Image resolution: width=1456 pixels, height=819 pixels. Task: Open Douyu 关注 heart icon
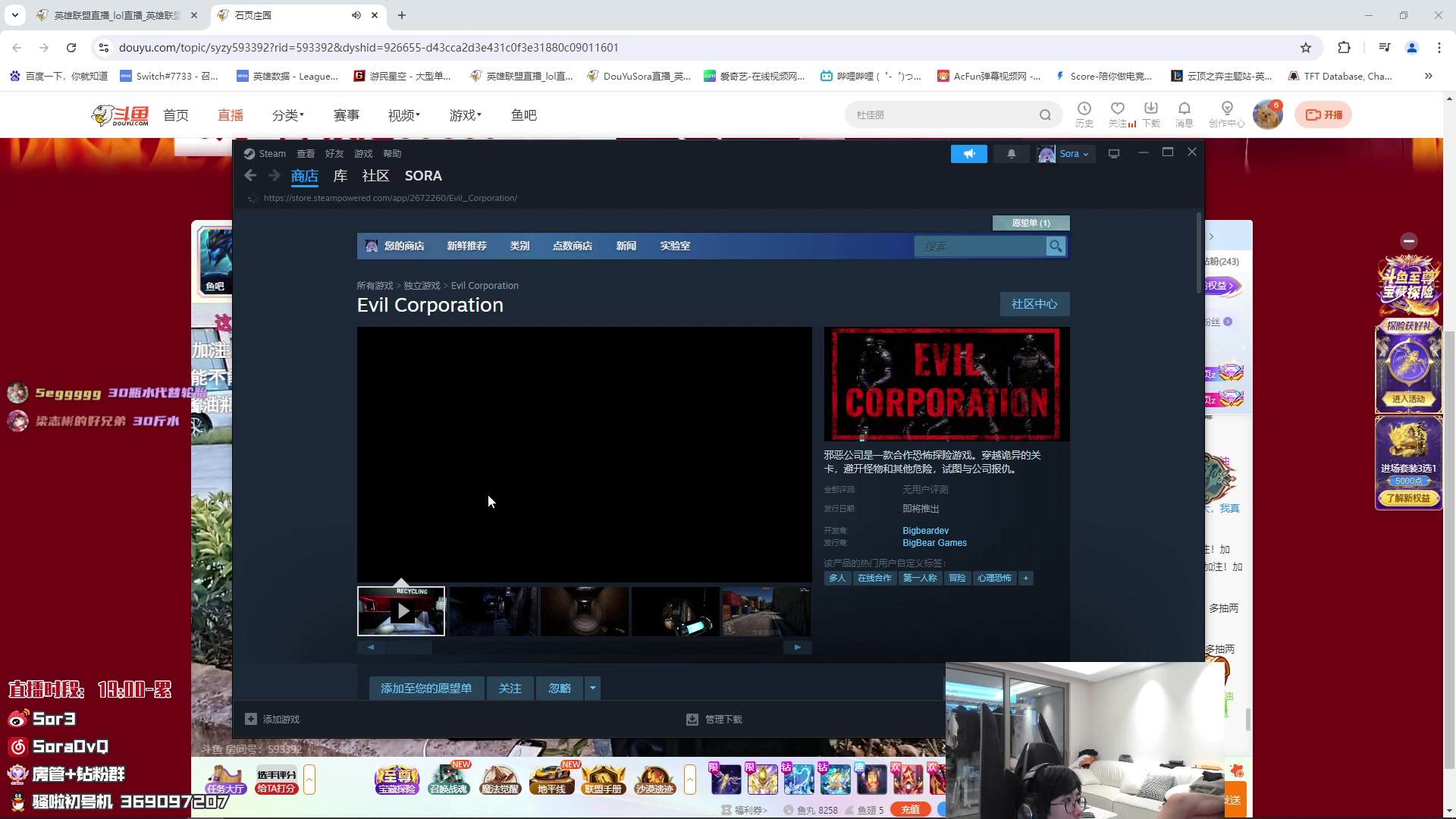[x=1118, y=115]
